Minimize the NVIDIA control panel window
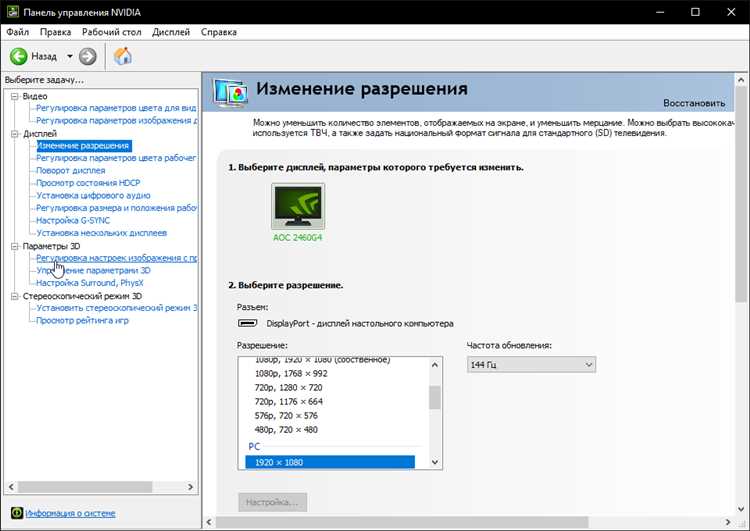This screenshot has height=531, width=750. click(660, 12)
